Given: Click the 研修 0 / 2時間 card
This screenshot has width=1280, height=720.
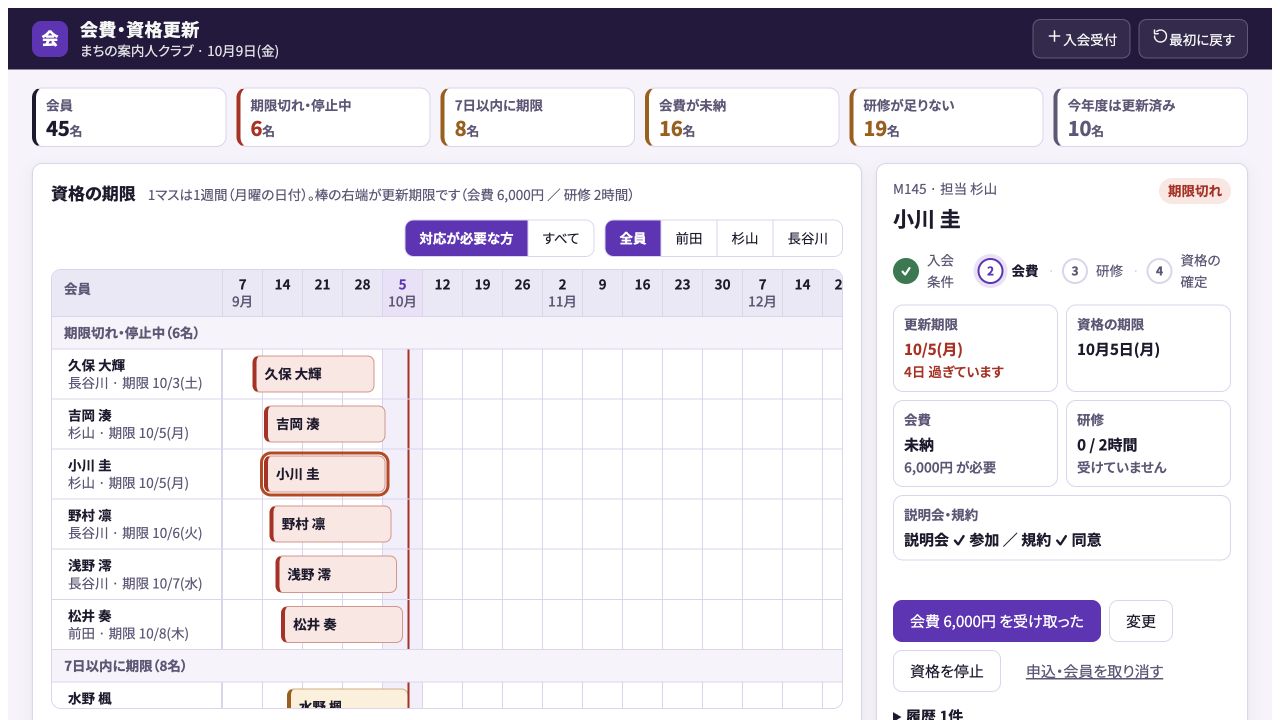Looking at the screenshot, I should click(1148, 444).
